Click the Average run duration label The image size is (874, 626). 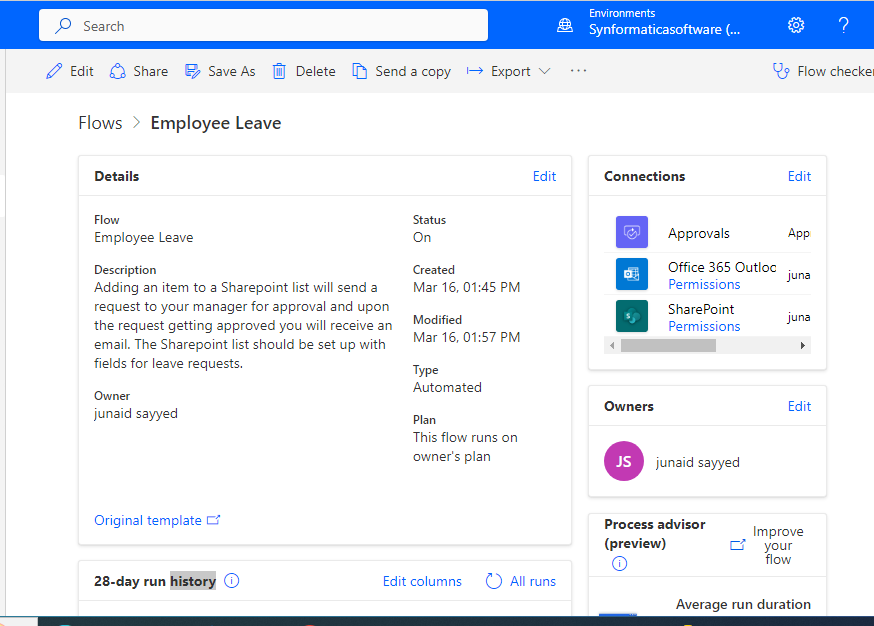pos(743,604)
